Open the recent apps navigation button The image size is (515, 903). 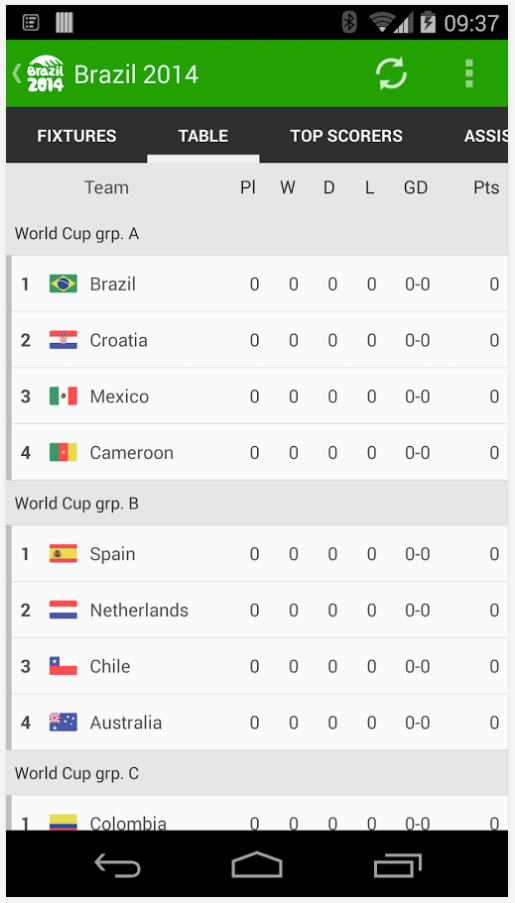coord(397,866)
